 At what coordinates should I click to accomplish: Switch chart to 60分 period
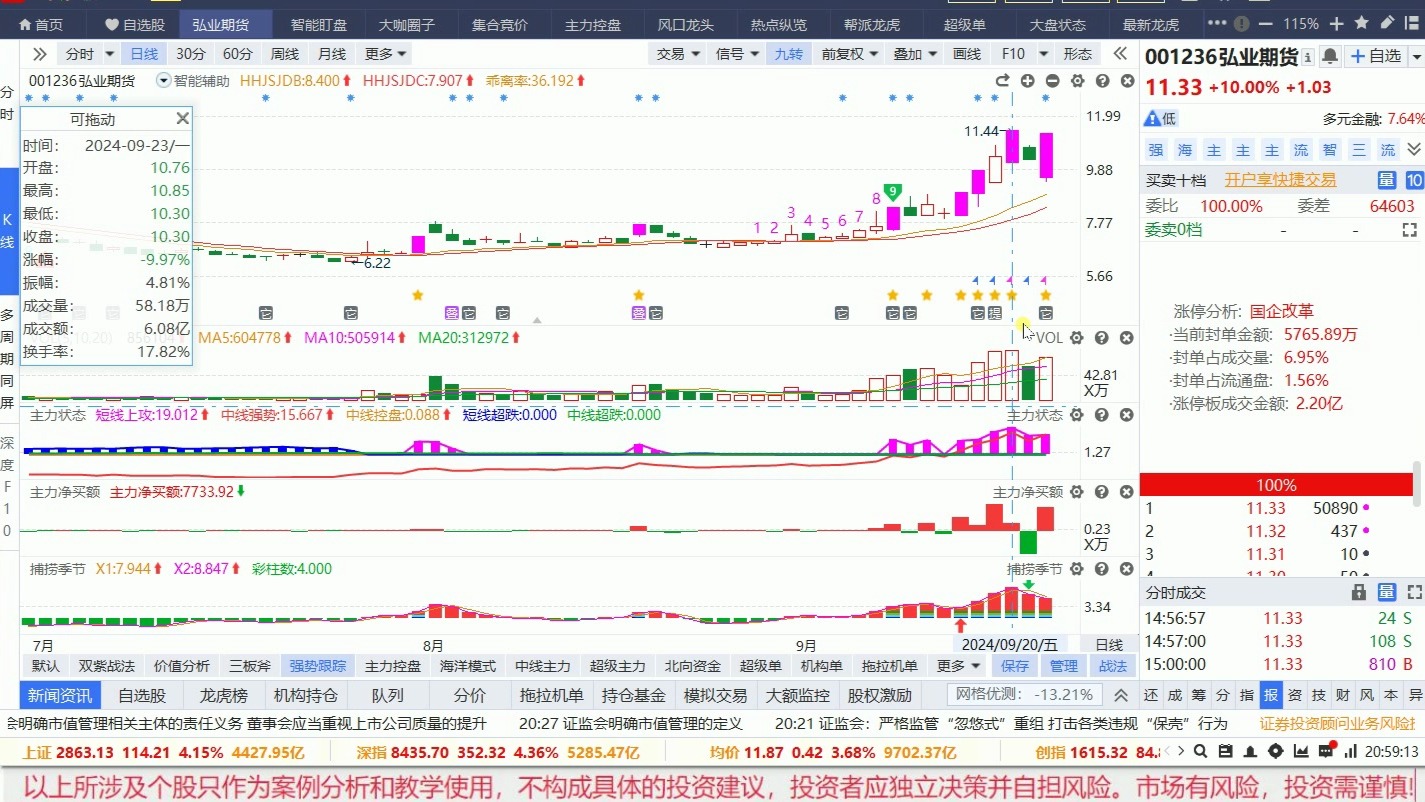click(238, 54)
